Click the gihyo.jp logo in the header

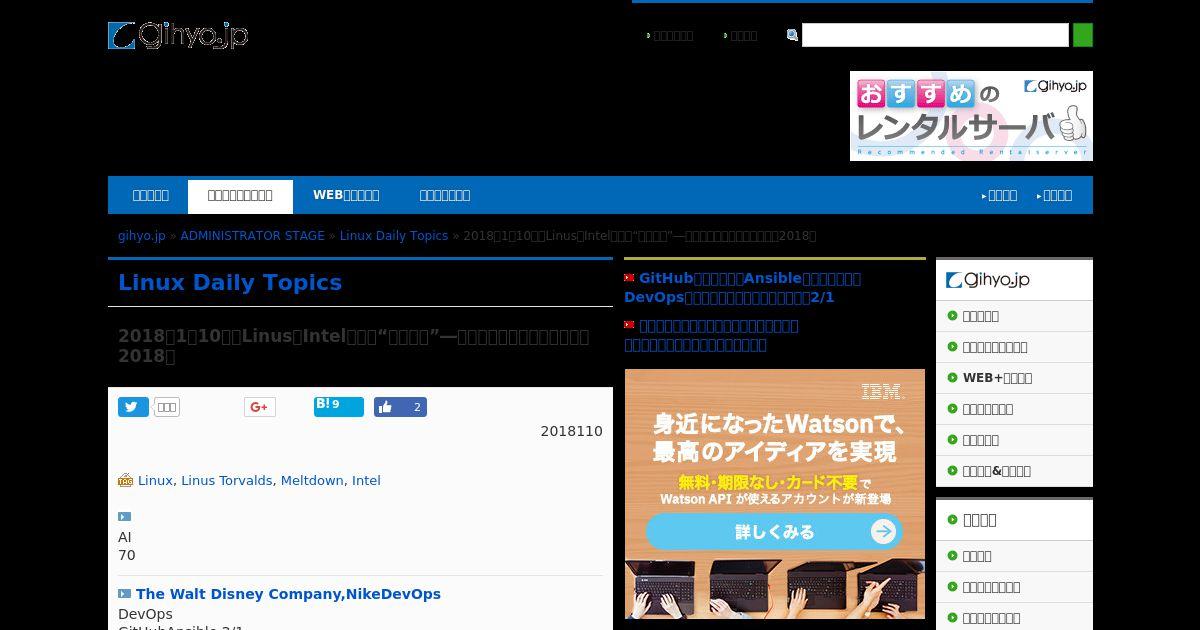(178, 36)
